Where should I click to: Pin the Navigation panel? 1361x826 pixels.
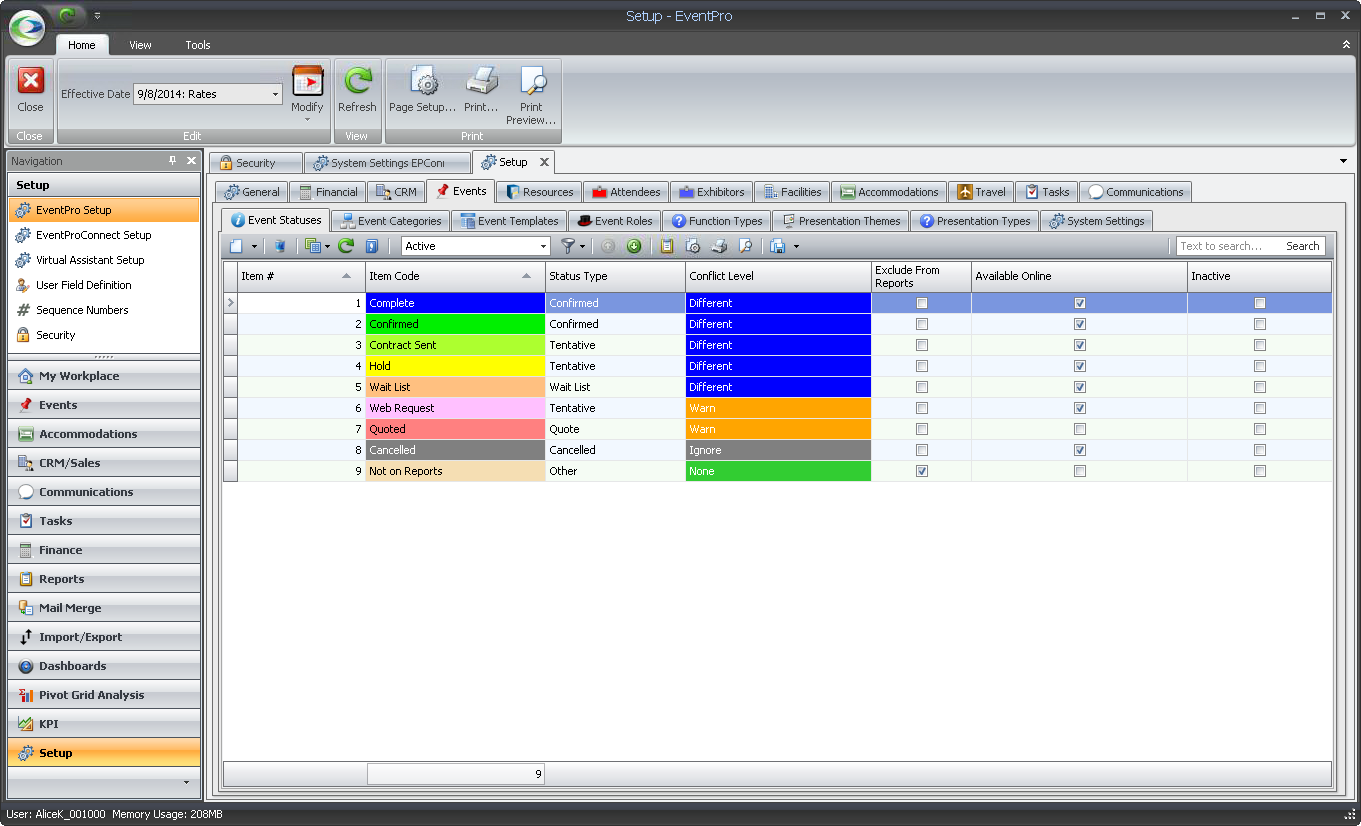click(x=172, y=161)
